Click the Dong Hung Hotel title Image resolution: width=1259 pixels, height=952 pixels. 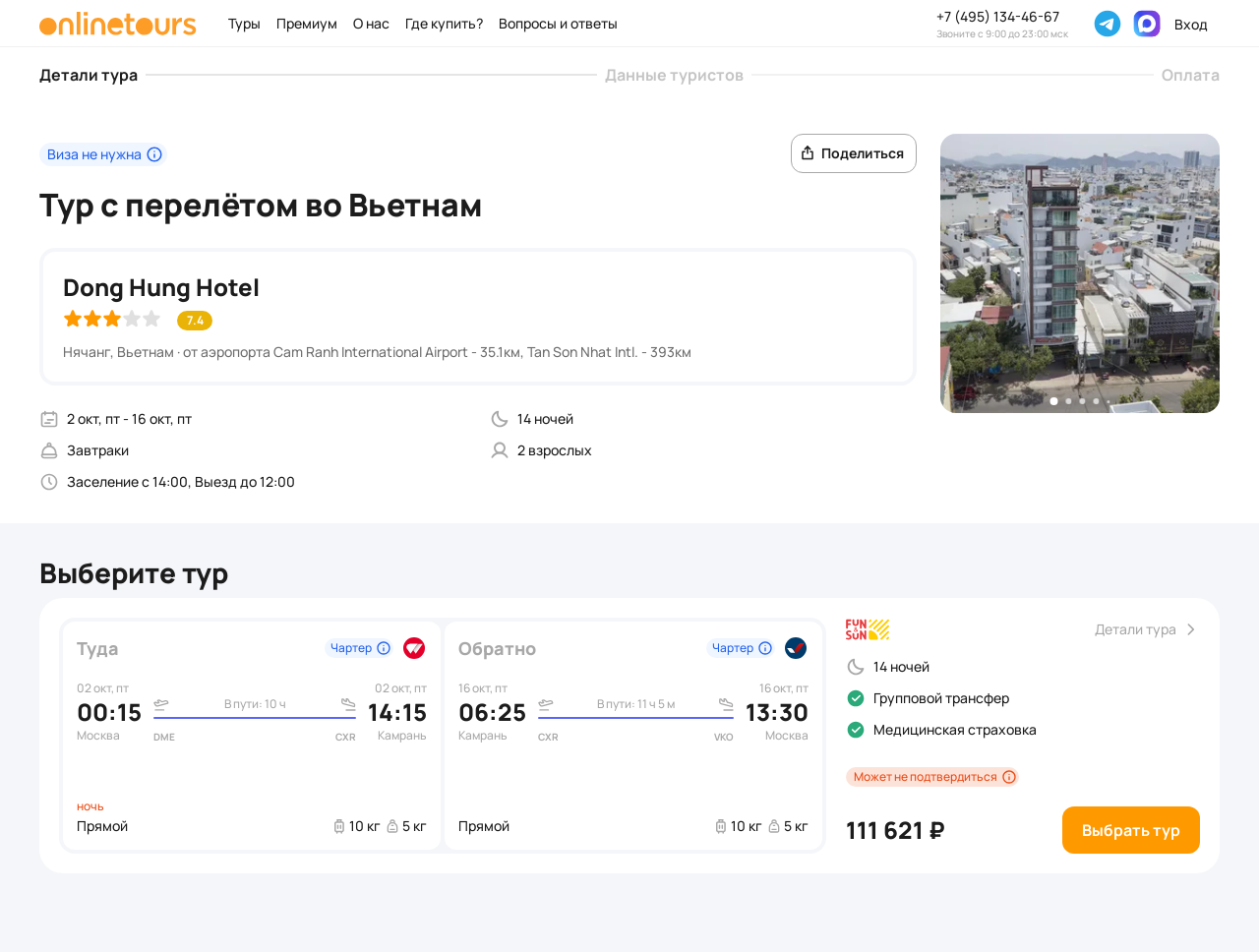pos(161,287)
